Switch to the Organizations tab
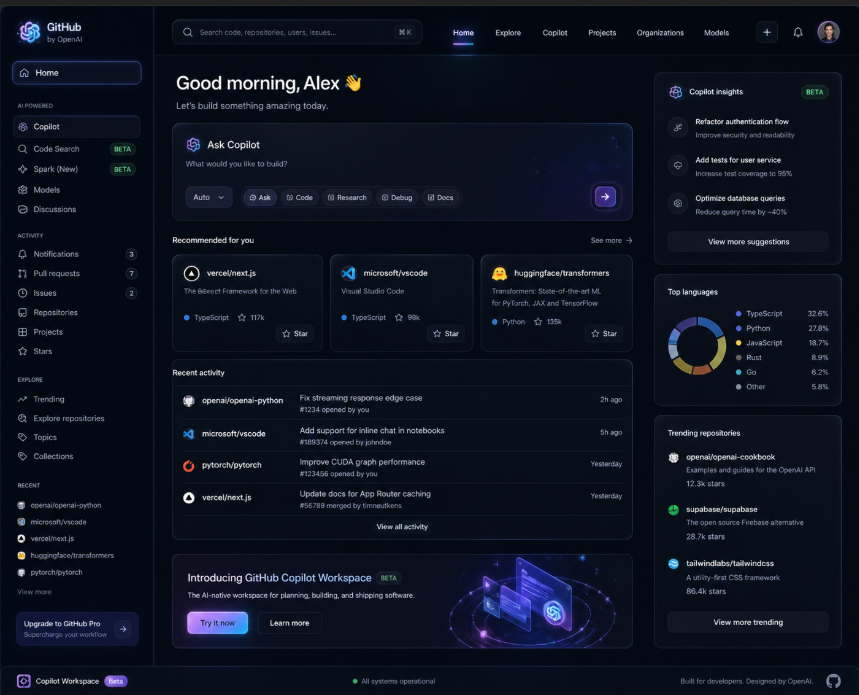Screen dimensions: 859x695 (x=660, y=33)
